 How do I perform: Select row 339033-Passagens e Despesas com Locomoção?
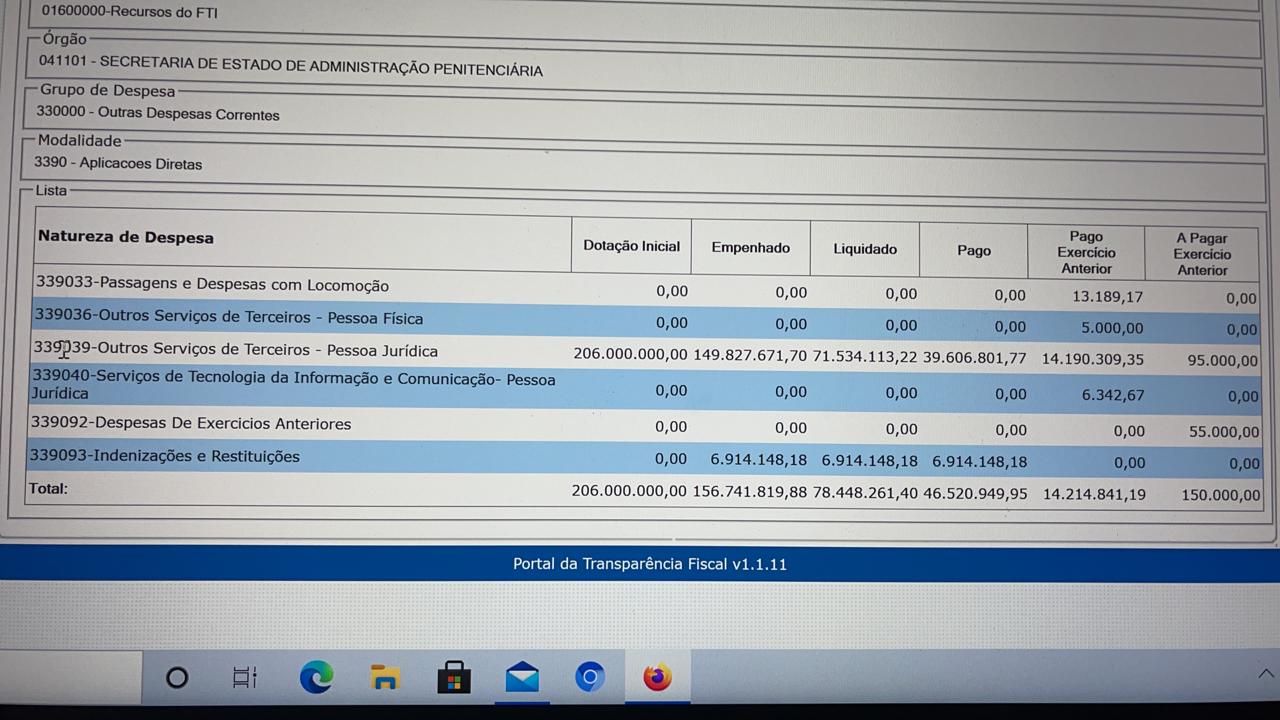tap(212, 285)
